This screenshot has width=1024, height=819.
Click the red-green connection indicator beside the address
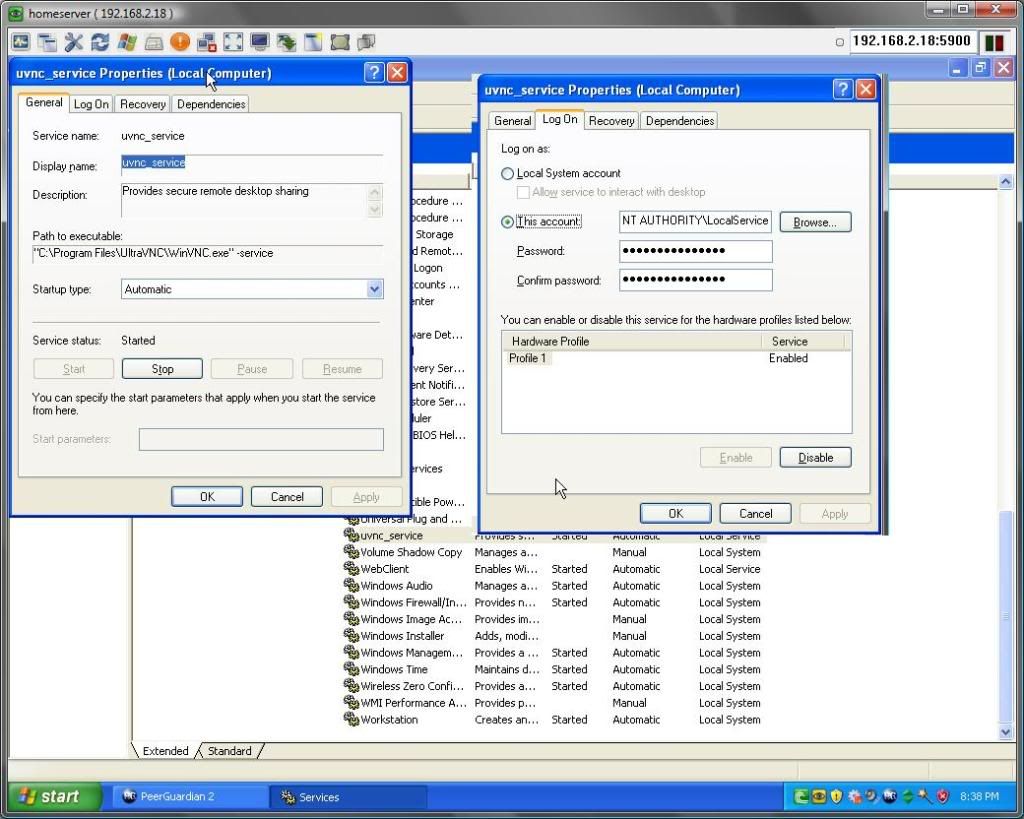994,42
